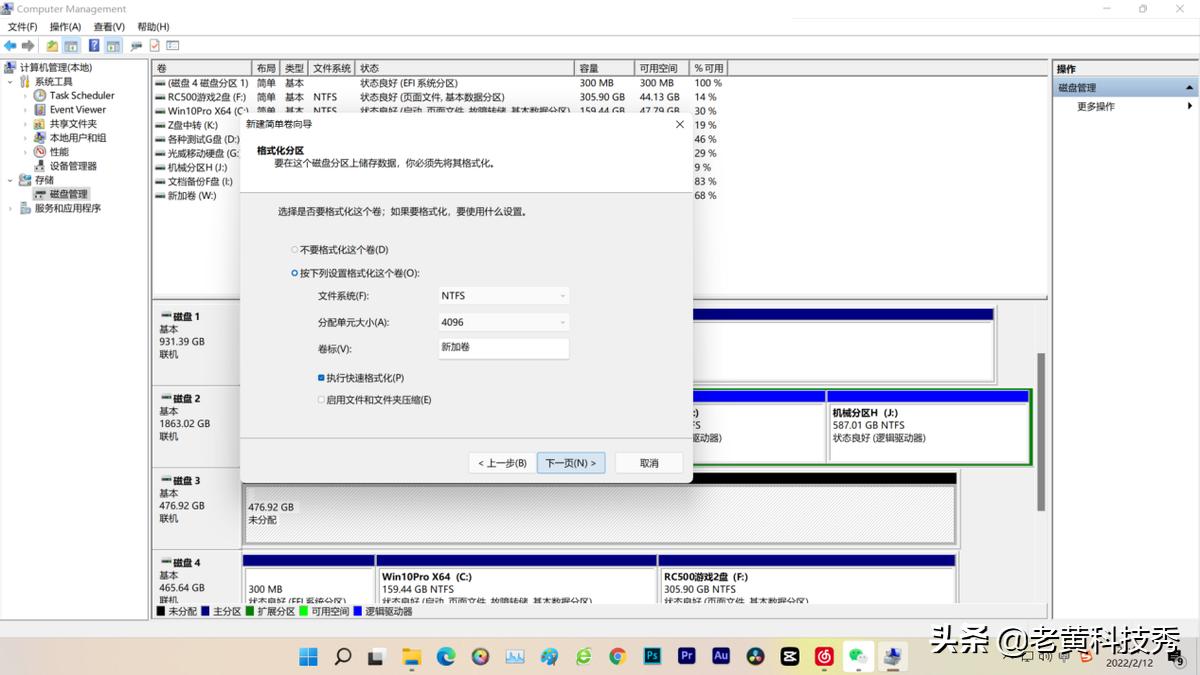Click the blue question mark Help toolbar icon
1200x675 pixels.
point(94,46)
